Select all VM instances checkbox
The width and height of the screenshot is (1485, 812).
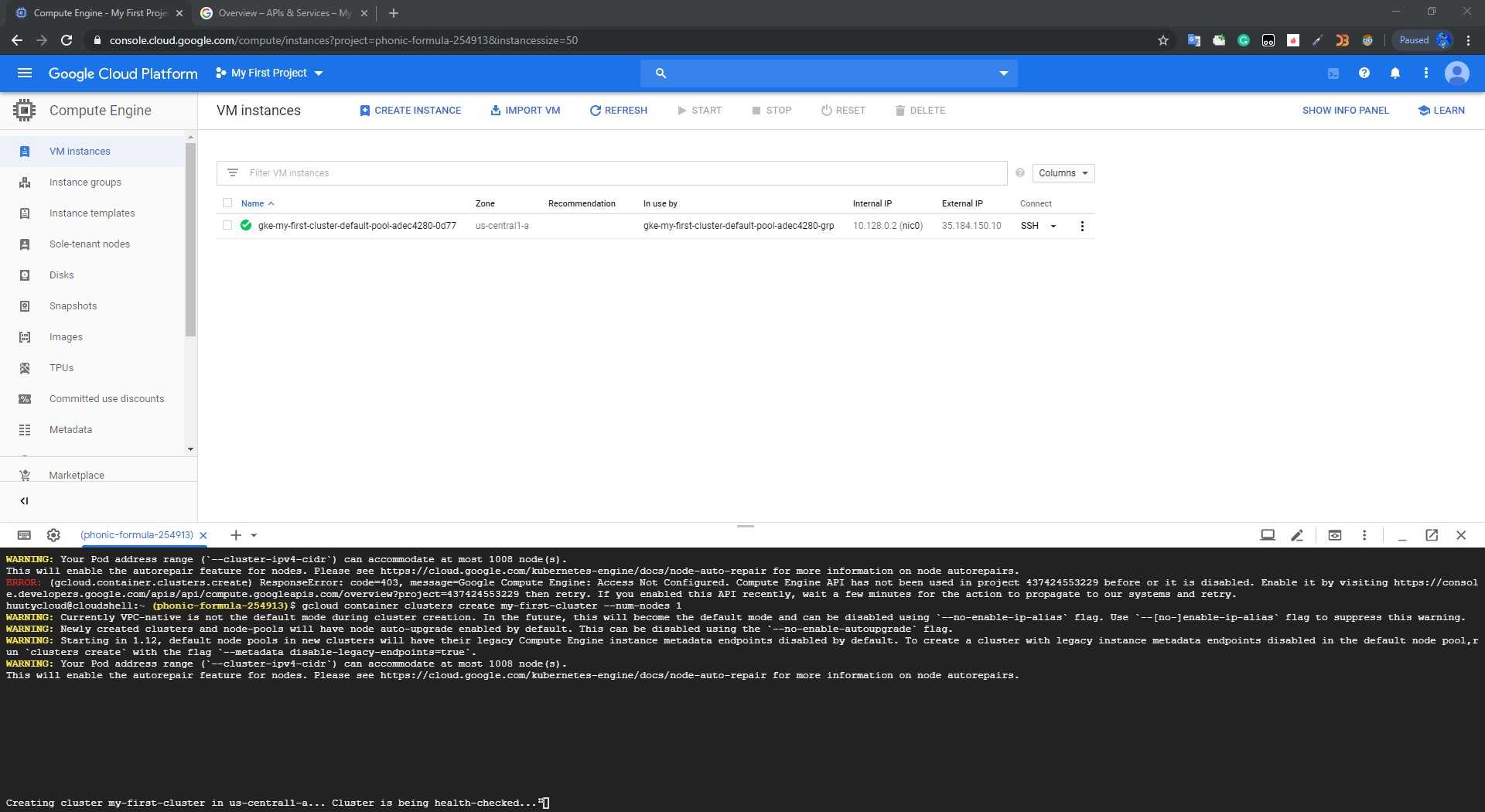pyautogui.click(x=227, y=203)
